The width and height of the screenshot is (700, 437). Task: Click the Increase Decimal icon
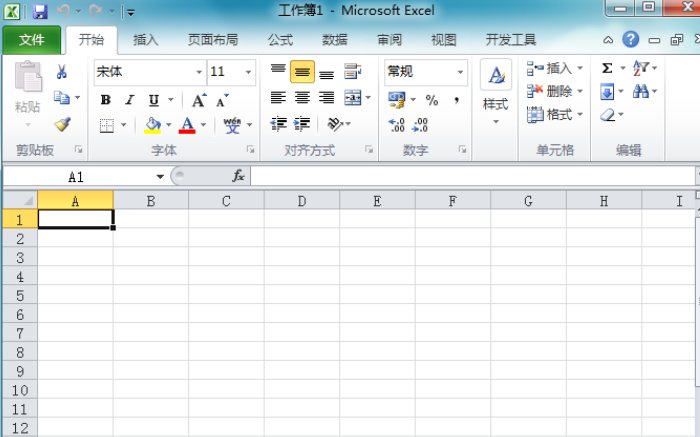point(397,125)
